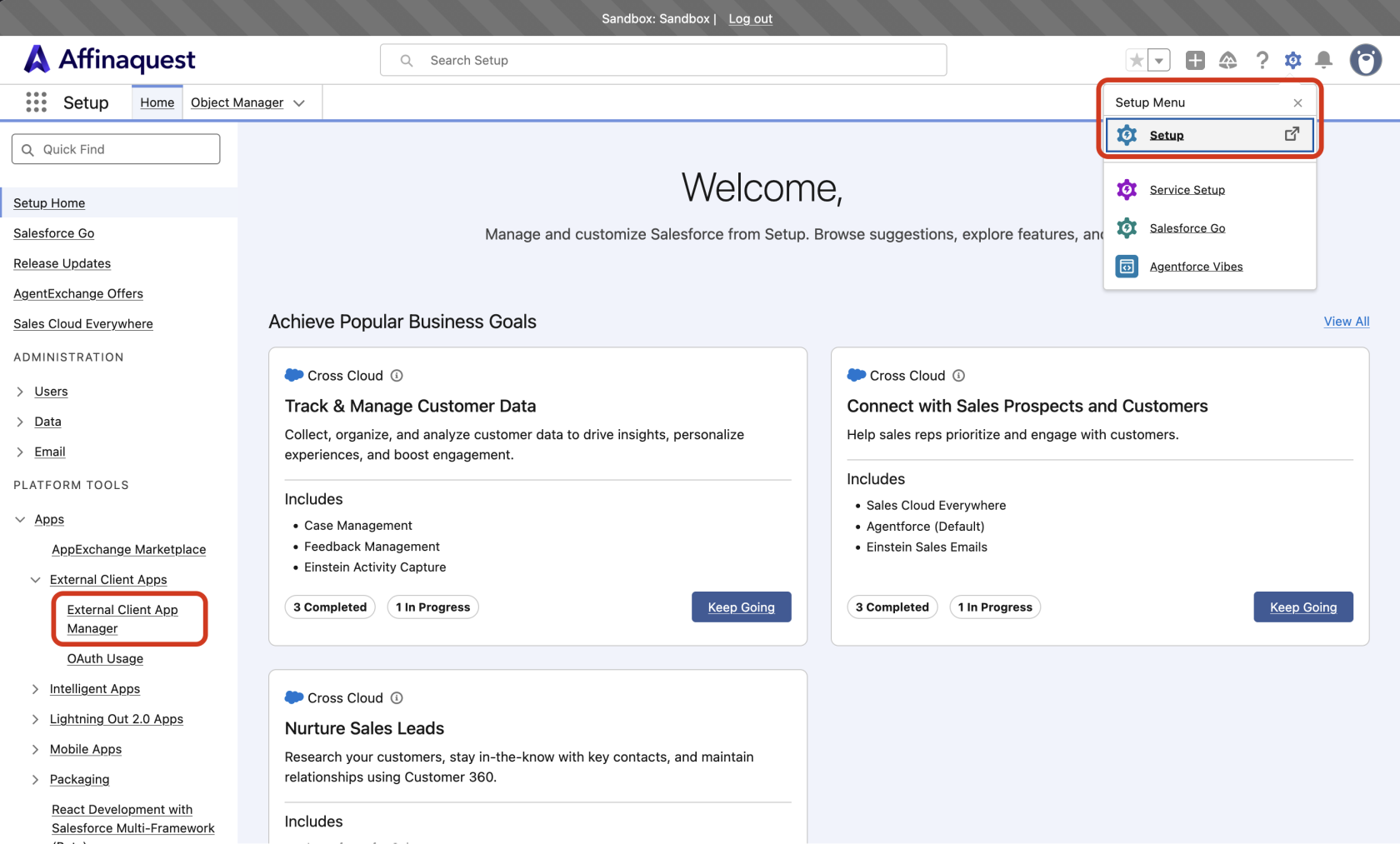Click info icon on Nurture Sales Leads card
The height and width of the screenshot is (844, 1400).
click(397, 698)
